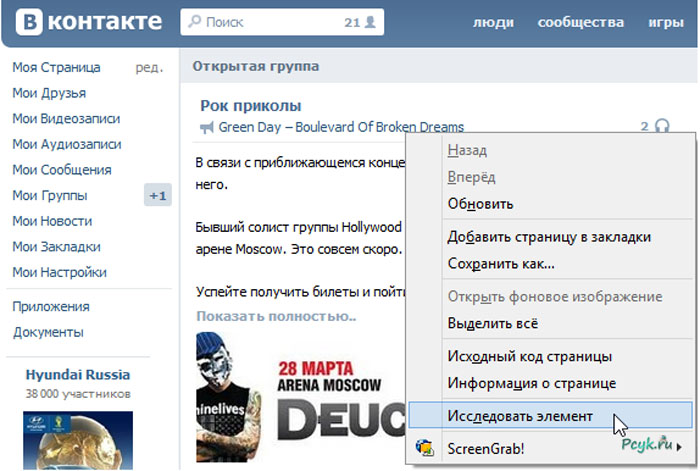The image size is (700, 471).
Task: Choose Вперёд in the context menu
Action: [x=471, y=177]
